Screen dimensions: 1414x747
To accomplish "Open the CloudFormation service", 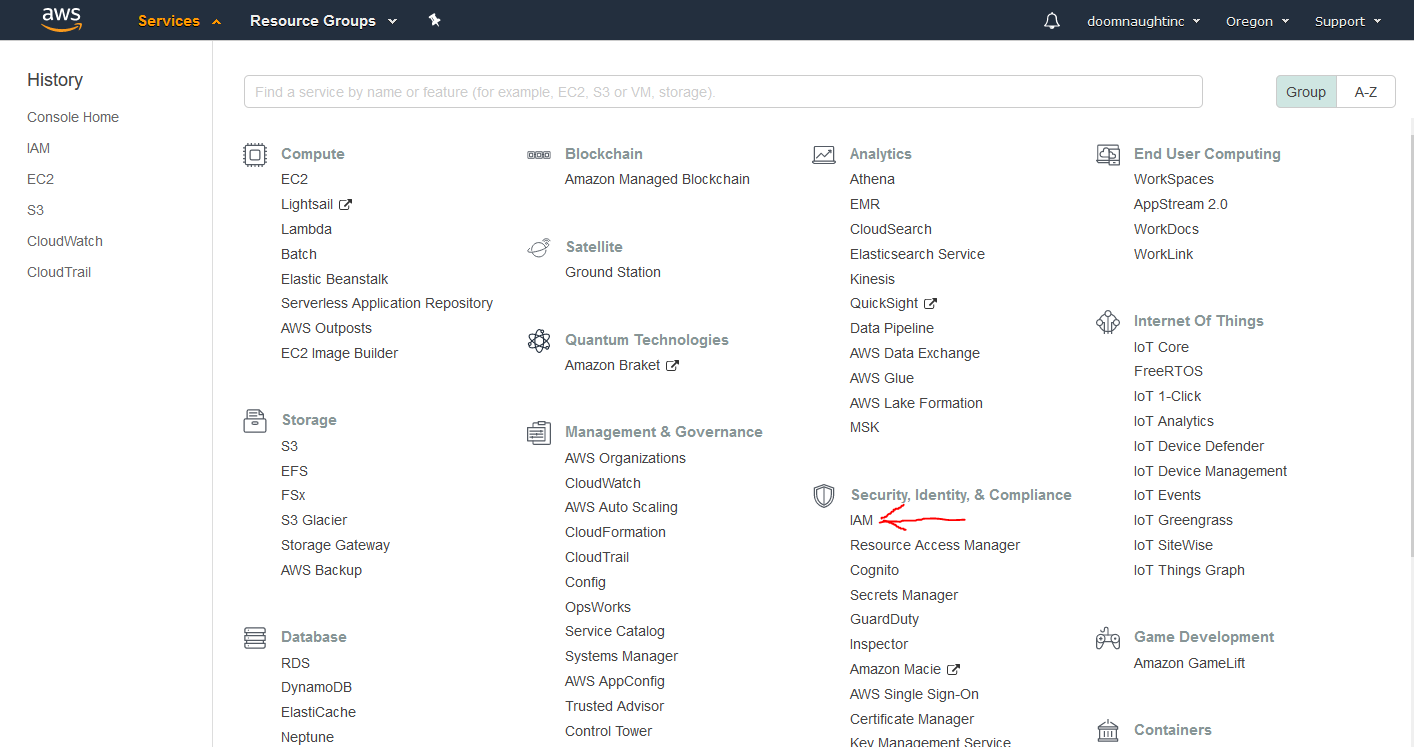I will [615, 532].
